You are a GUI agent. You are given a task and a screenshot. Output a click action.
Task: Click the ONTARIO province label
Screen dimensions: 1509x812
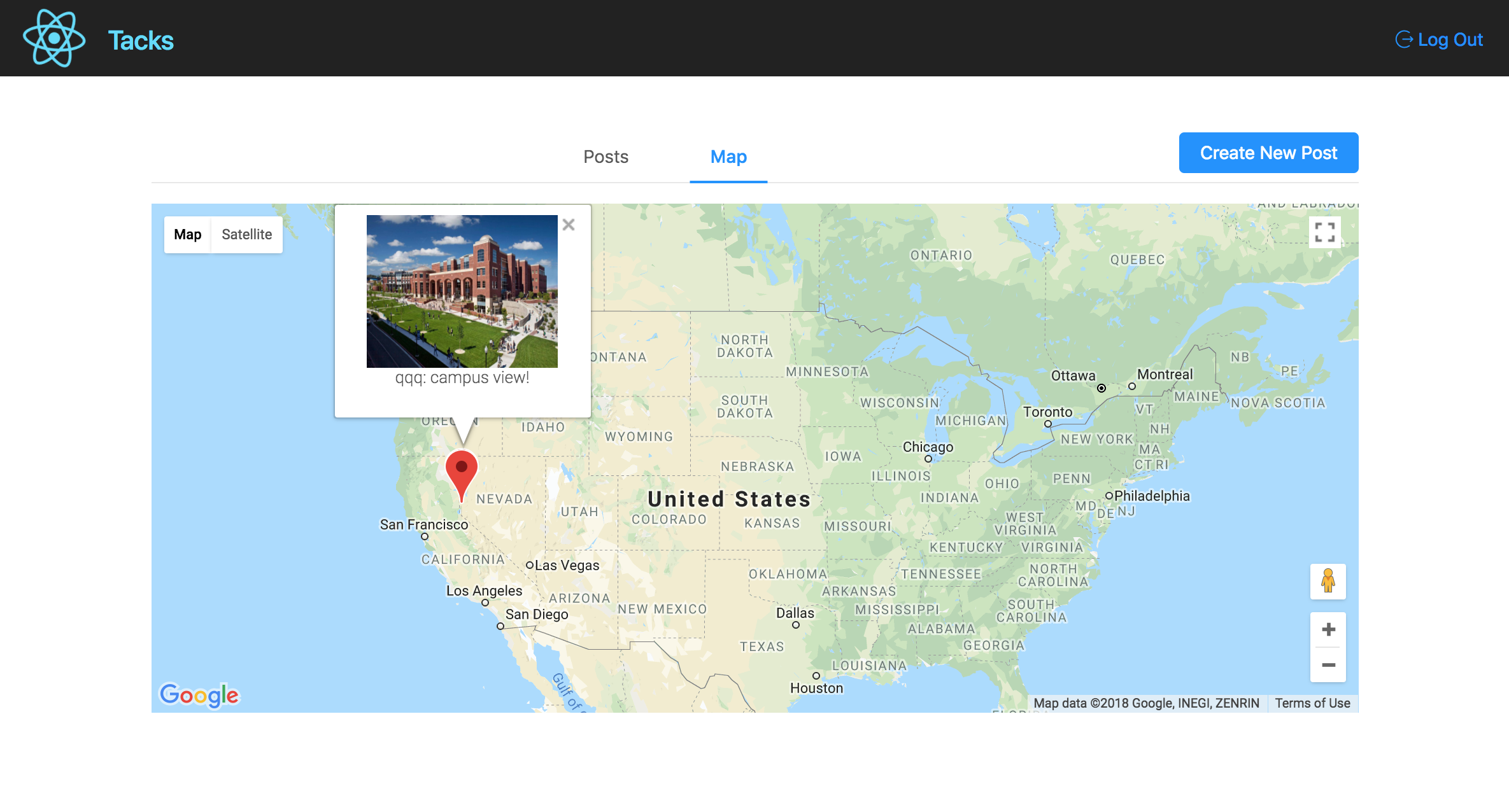pyautogui.click(x=941, y=255)
